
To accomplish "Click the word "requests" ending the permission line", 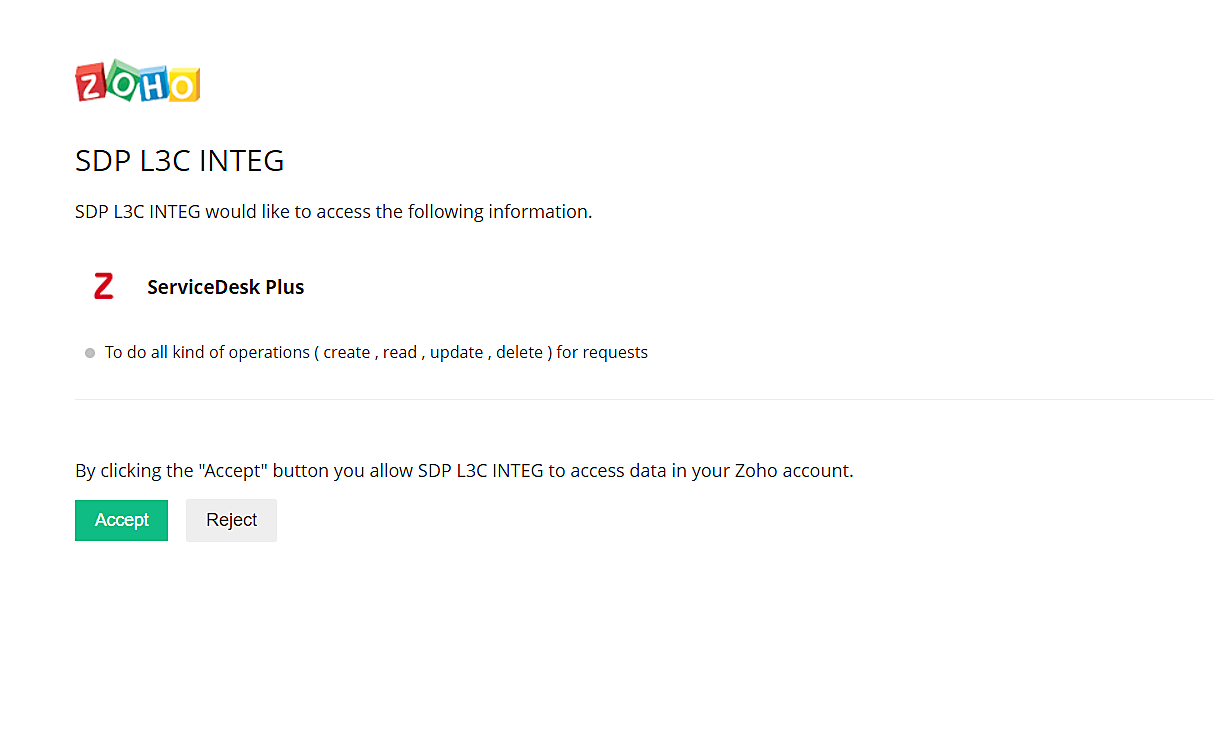I will click(x=615, y=352).
